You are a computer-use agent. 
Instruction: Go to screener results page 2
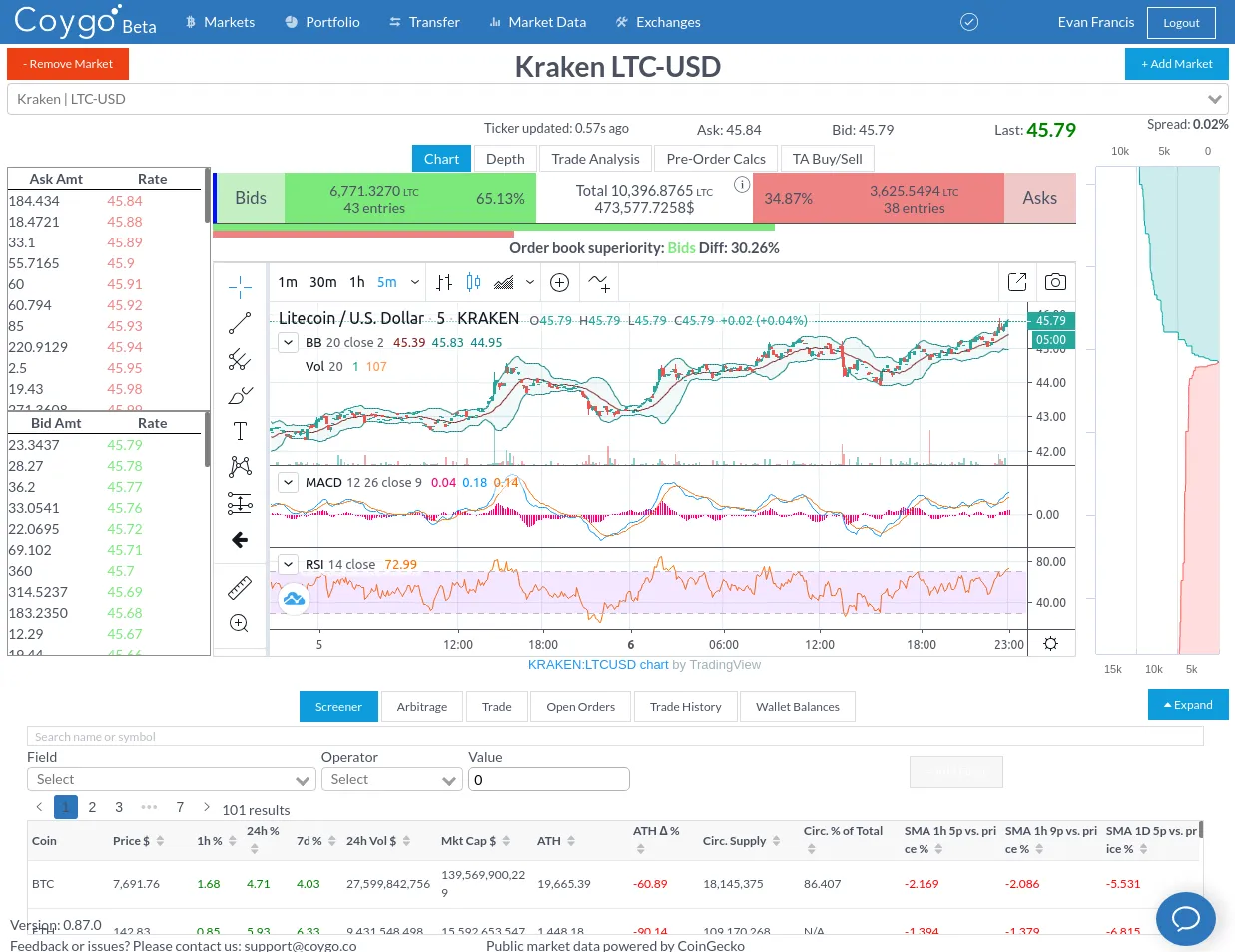[x=92, y=807]
